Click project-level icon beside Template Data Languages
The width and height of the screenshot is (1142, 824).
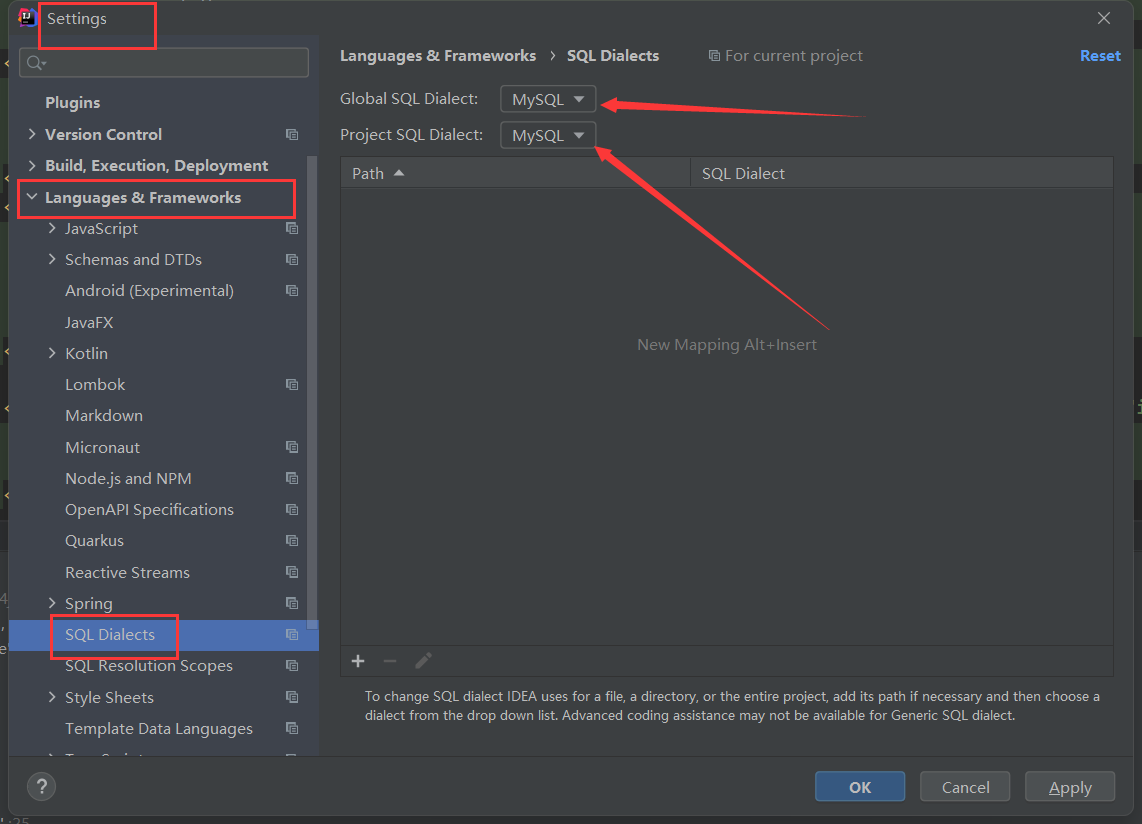[x=292, y=729]
